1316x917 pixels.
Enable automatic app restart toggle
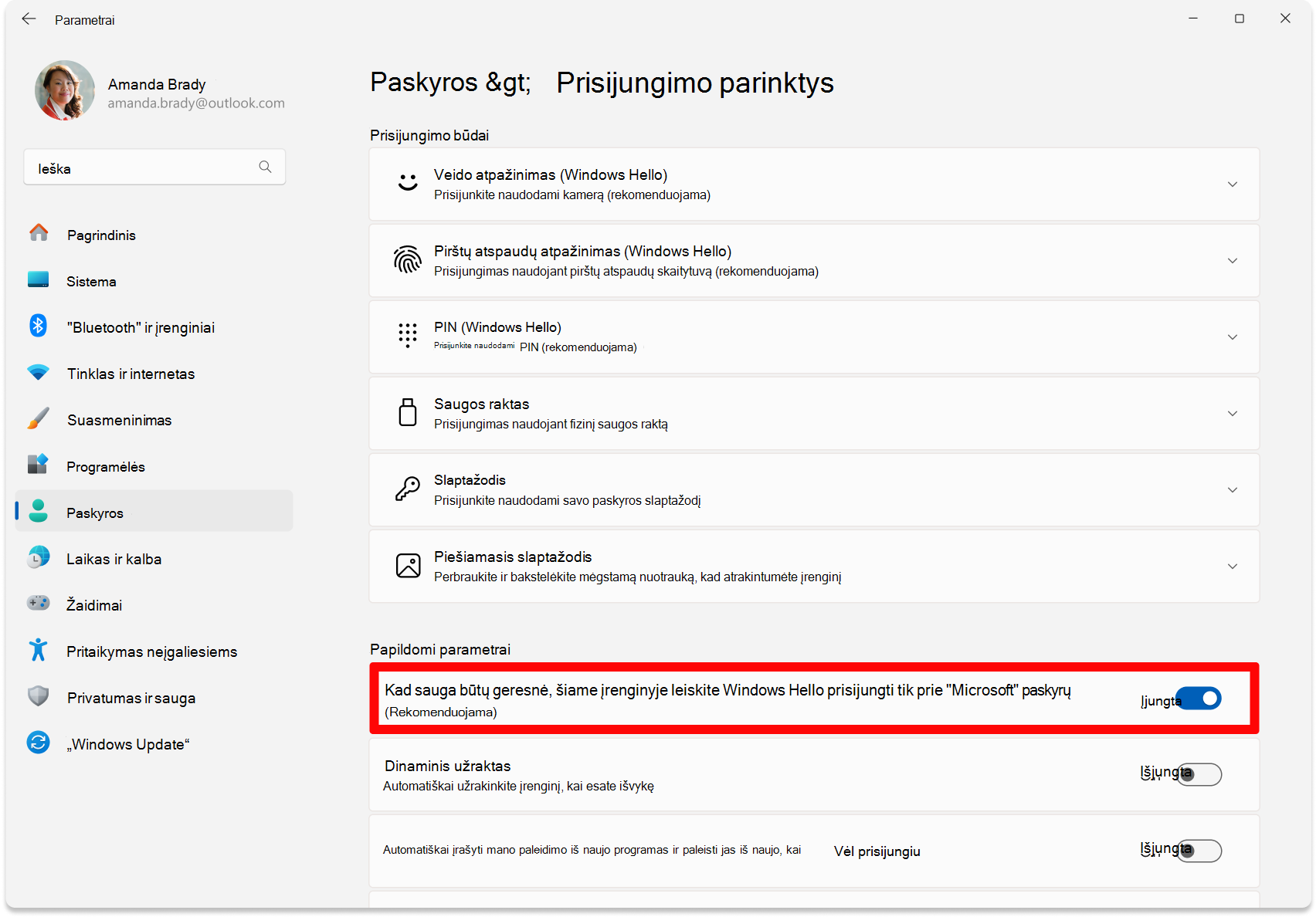[1199, 851]
